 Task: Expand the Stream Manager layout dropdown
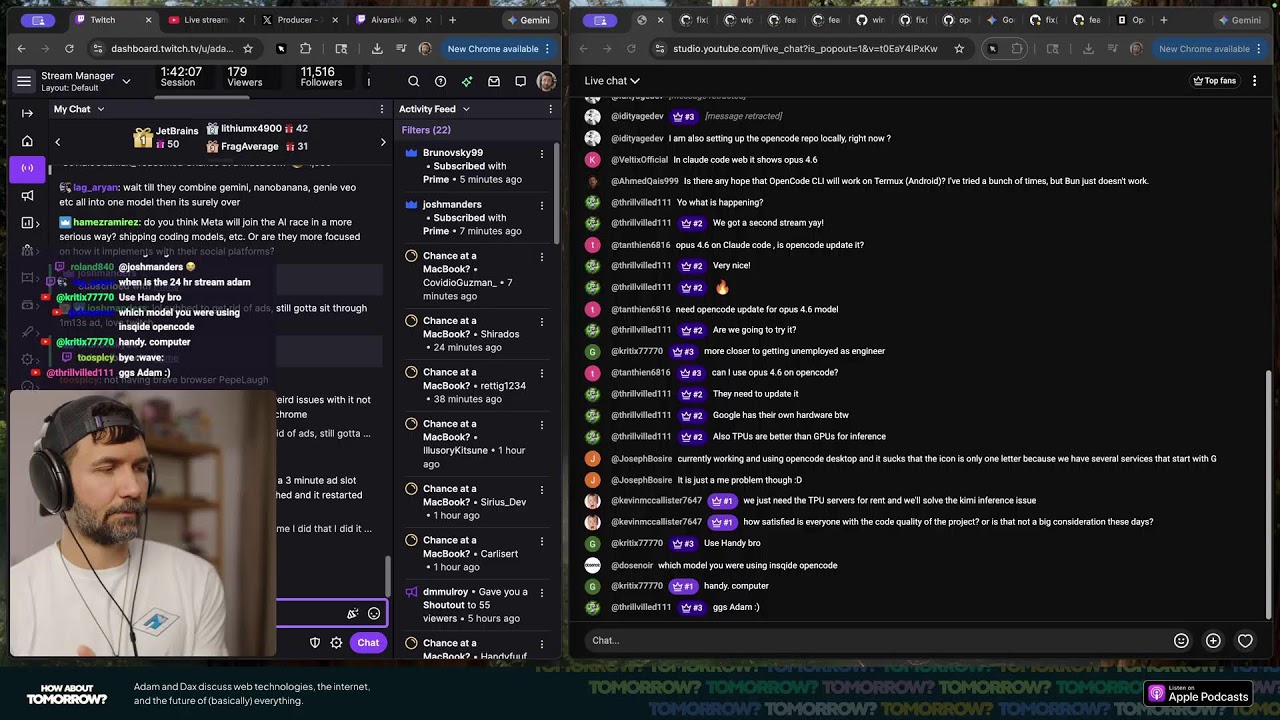126,81
